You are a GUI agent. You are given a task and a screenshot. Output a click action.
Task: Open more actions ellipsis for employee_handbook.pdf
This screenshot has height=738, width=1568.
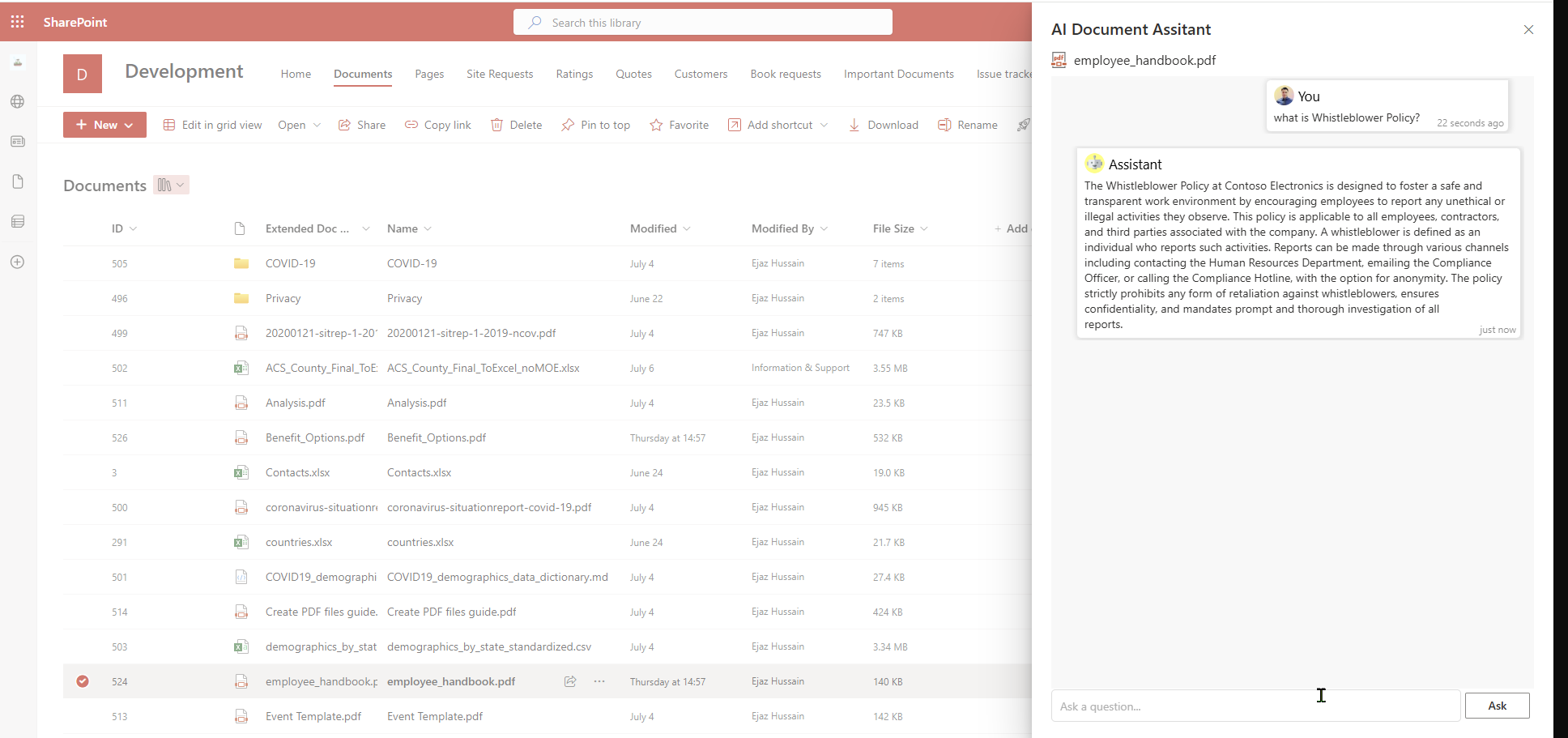(599, 681)
